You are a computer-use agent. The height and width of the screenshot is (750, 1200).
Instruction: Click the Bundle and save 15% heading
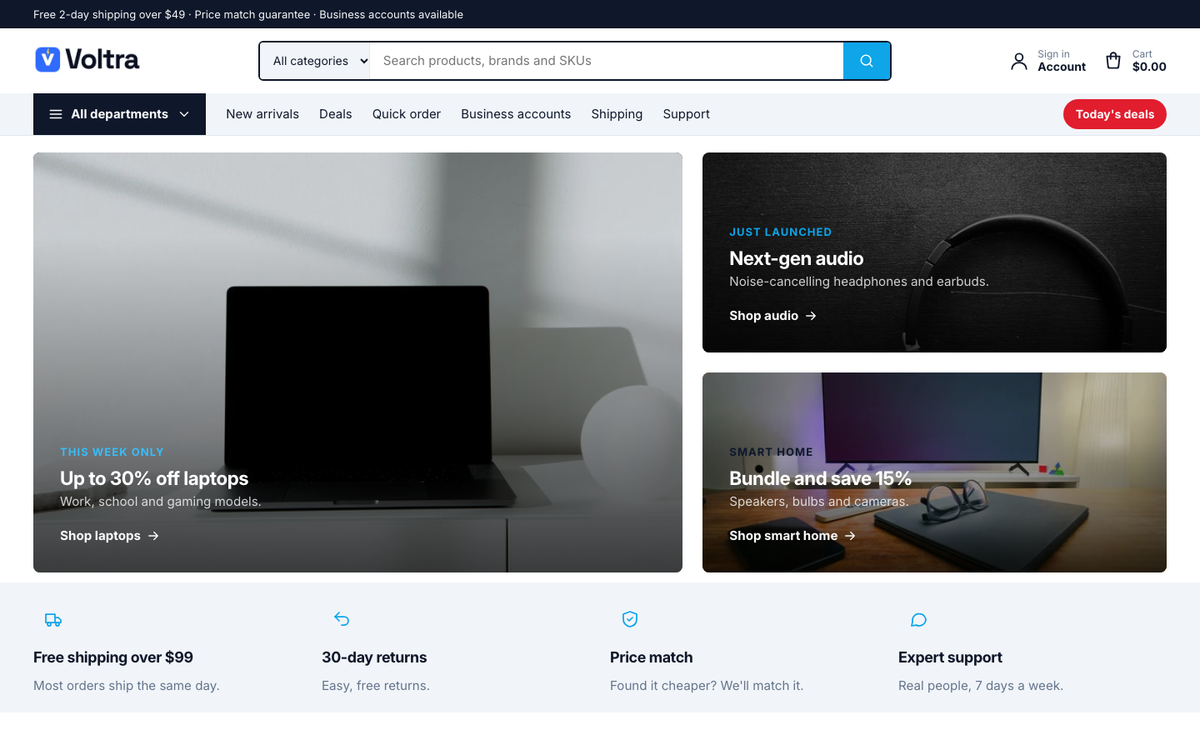[x=820, y=478]
